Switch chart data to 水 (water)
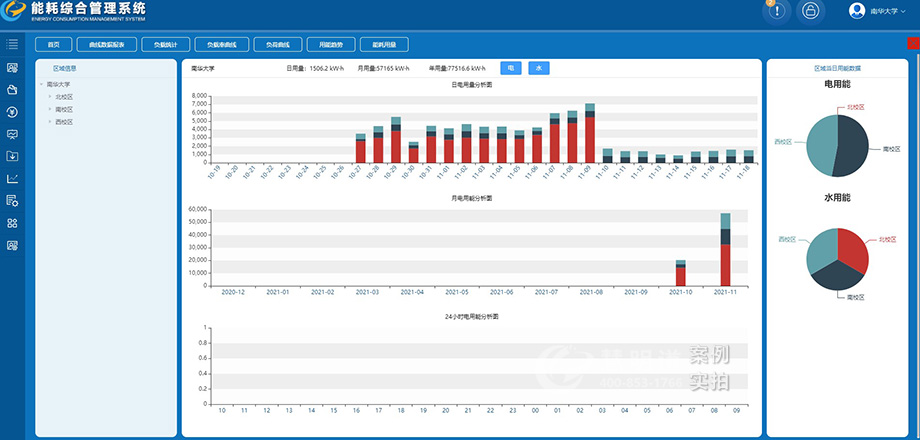920x440 pixels. [x=539, y=68]
